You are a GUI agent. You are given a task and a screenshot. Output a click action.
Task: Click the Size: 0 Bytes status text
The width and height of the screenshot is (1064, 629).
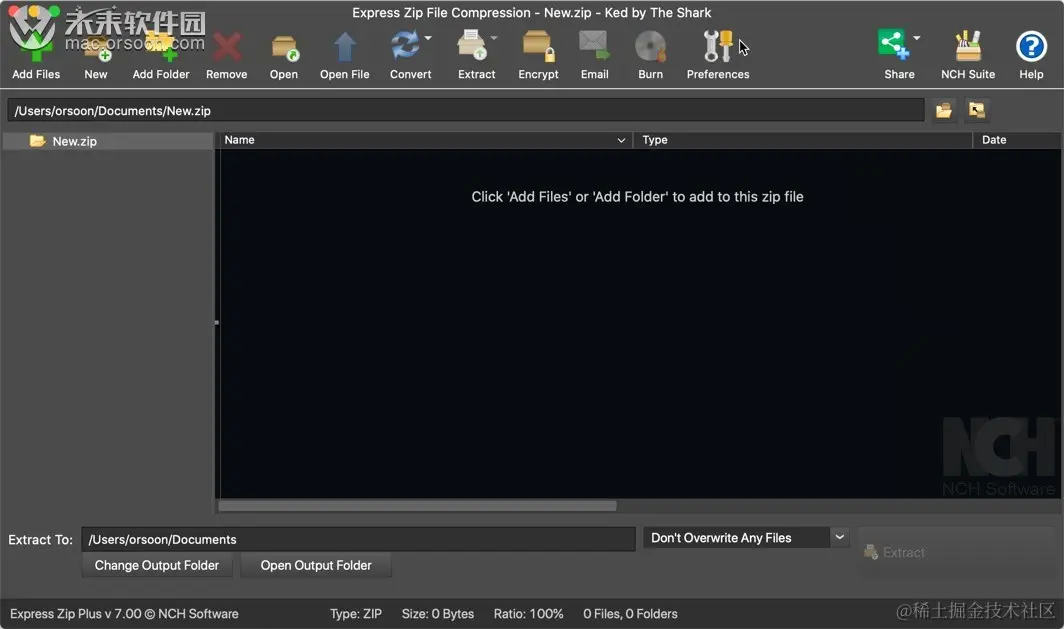438,613
